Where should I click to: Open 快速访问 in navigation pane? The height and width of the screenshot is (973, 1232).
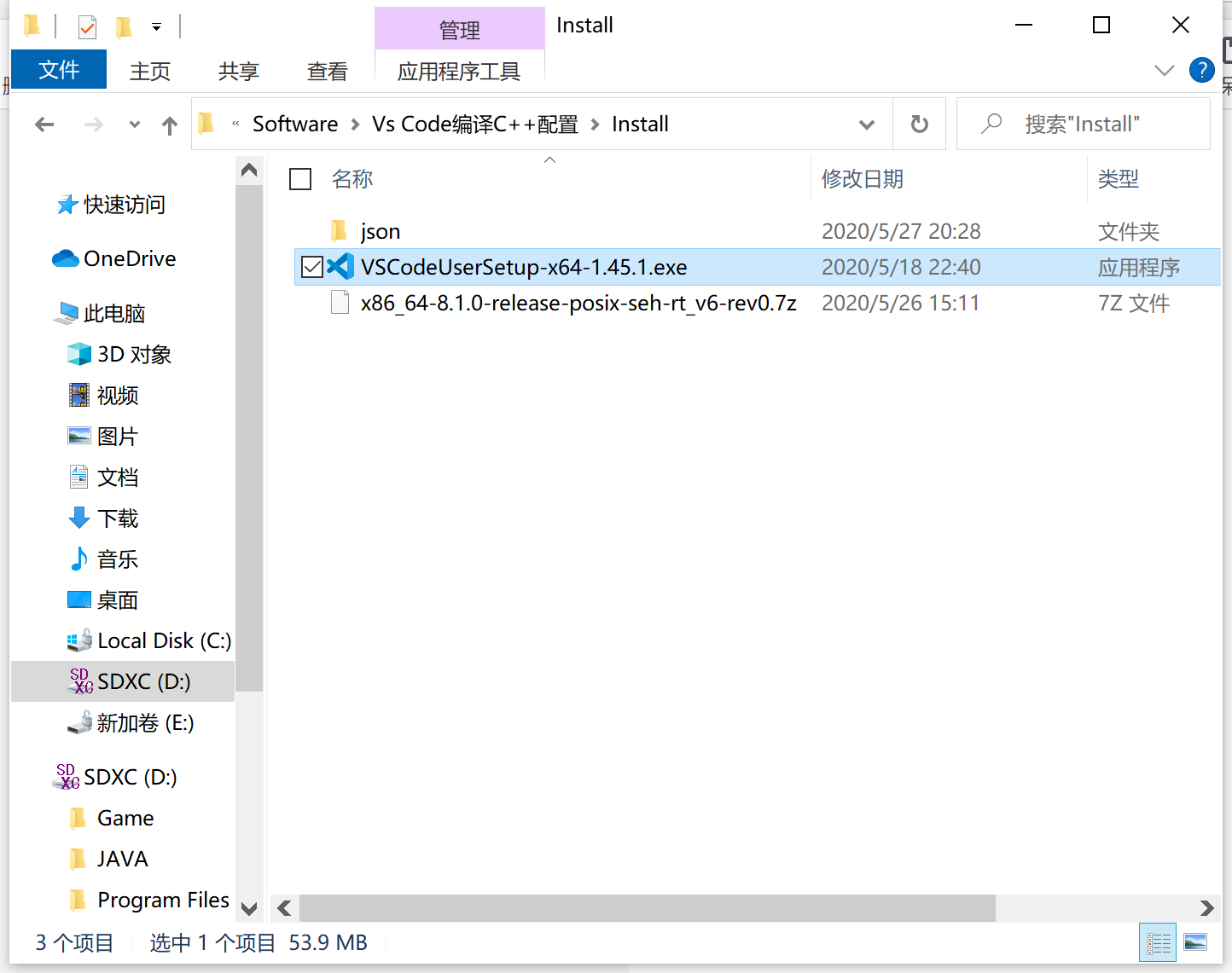[125, 205]
